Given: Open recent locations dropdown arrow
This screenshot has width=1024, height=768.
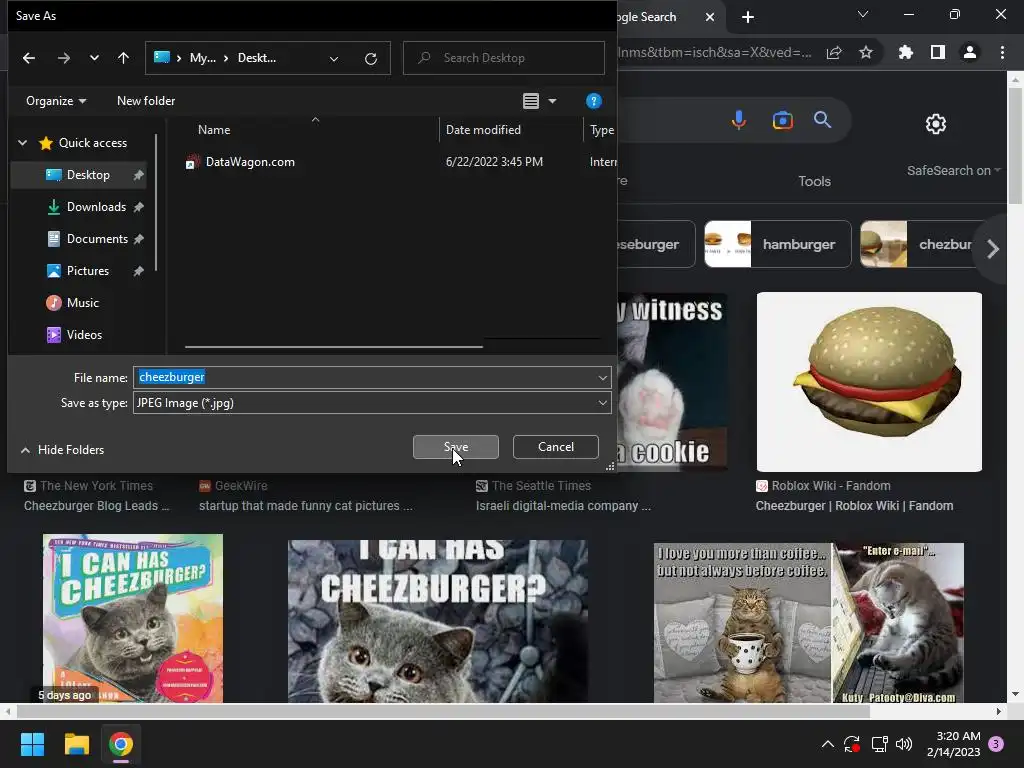Looking at the screenshot, I should [x=94, y=58].
